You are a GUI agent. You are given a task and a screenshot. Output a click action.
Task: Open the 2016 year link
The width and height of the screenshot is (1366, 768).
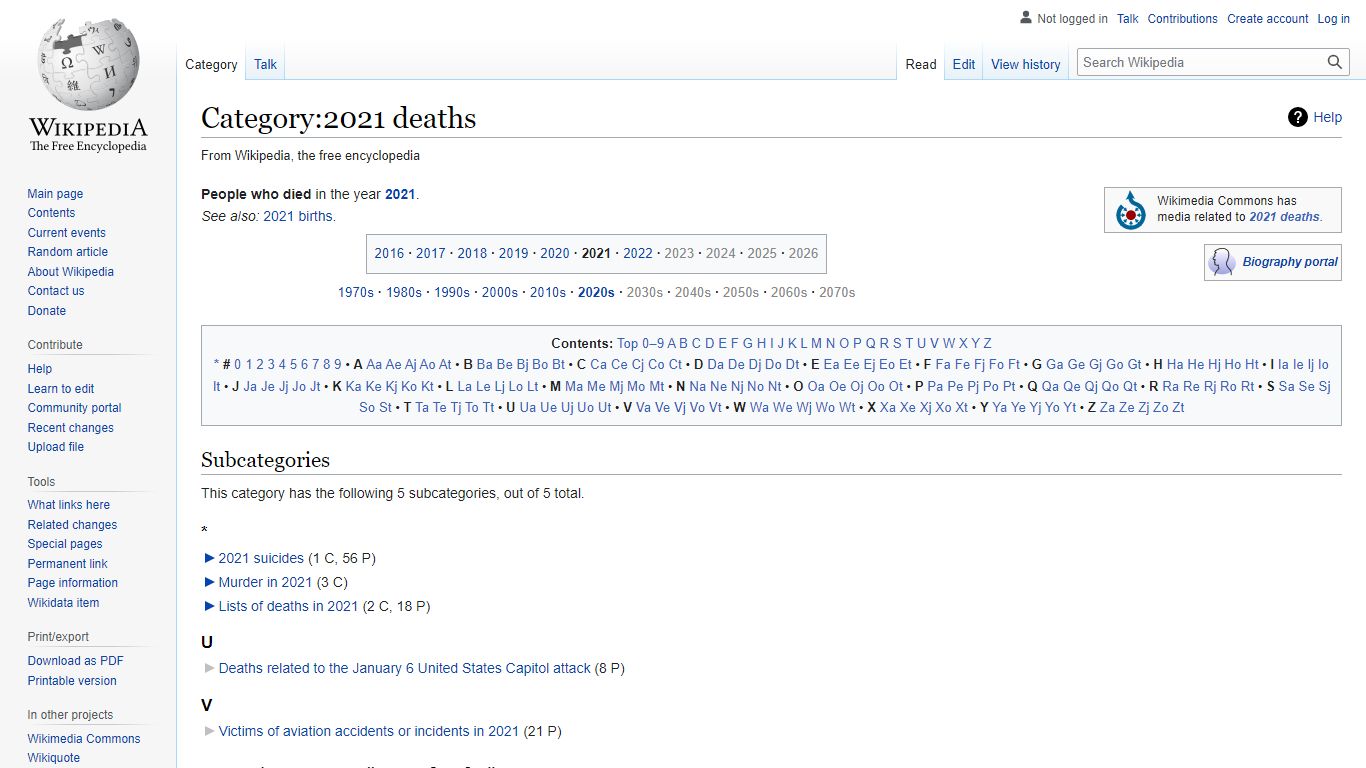click(389, 253)
